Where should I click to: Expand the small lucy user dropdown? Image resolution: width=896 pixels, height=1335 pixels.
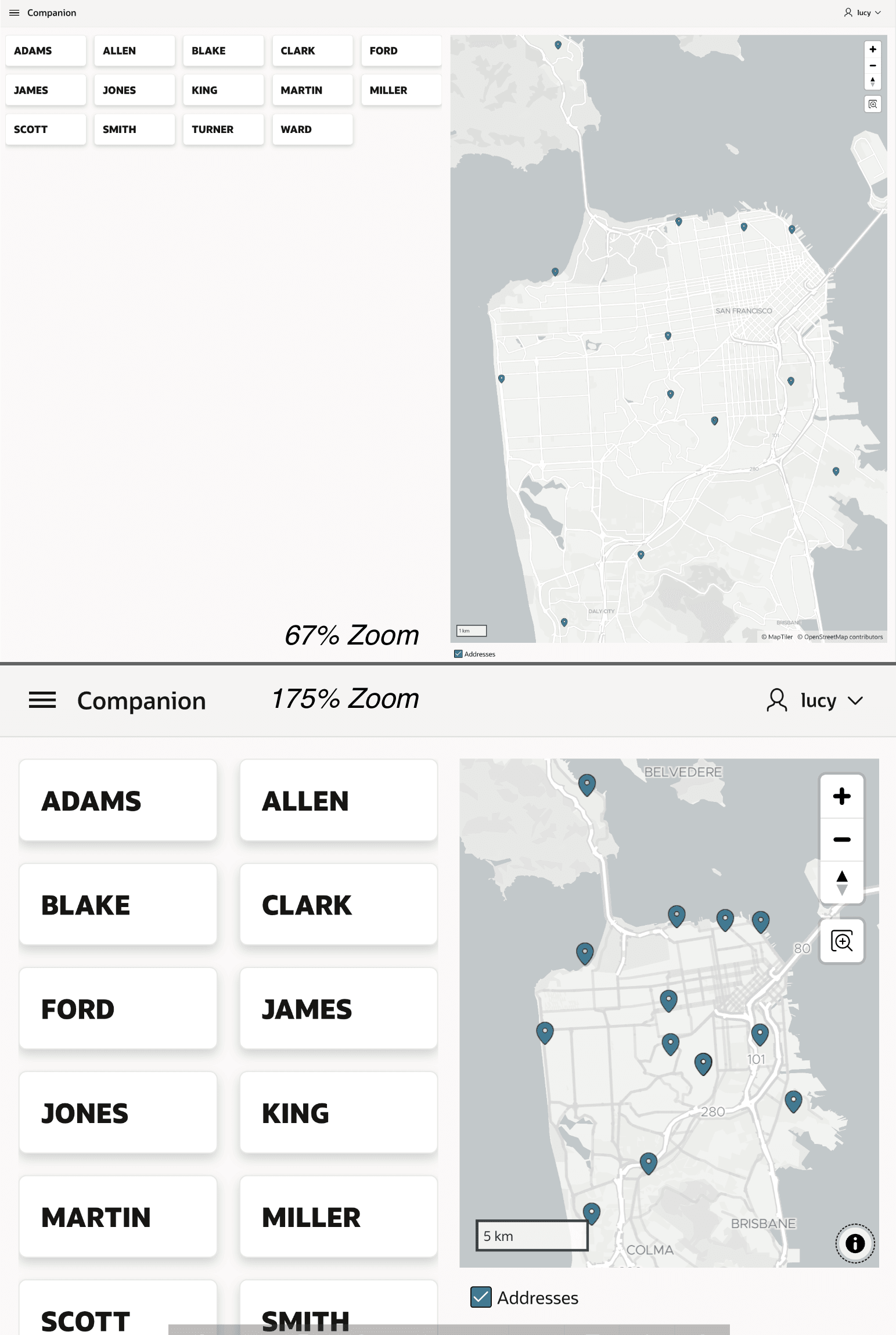click(x=862, y=13)
